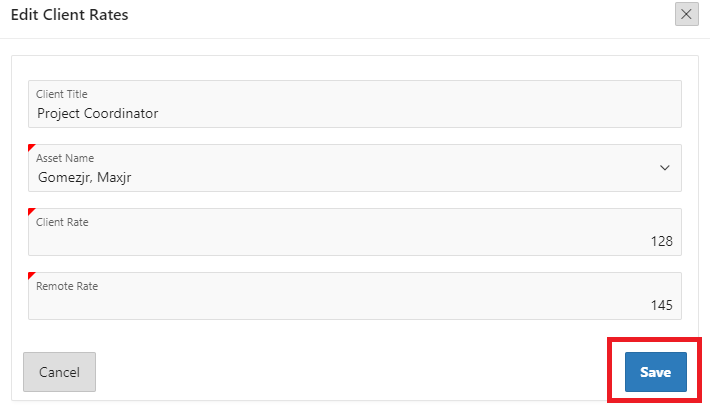The image size is (710, 420).
Task: Click the "Remote Rate" field label
Action: coord(67,286)
